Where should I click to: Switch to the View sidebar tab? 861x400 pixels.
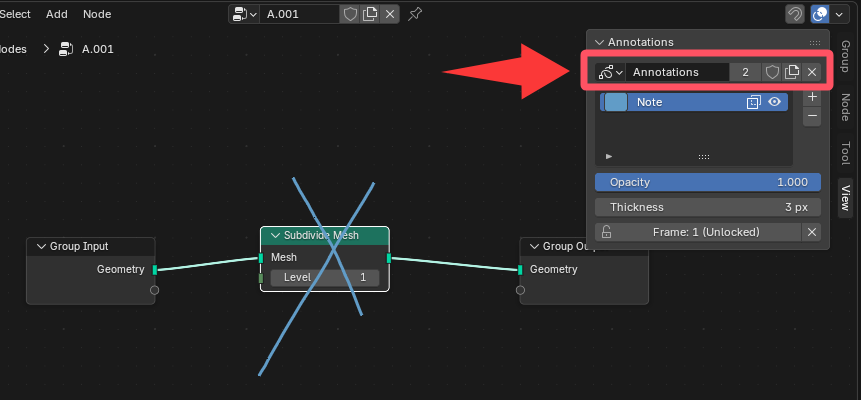pos(845,198)
